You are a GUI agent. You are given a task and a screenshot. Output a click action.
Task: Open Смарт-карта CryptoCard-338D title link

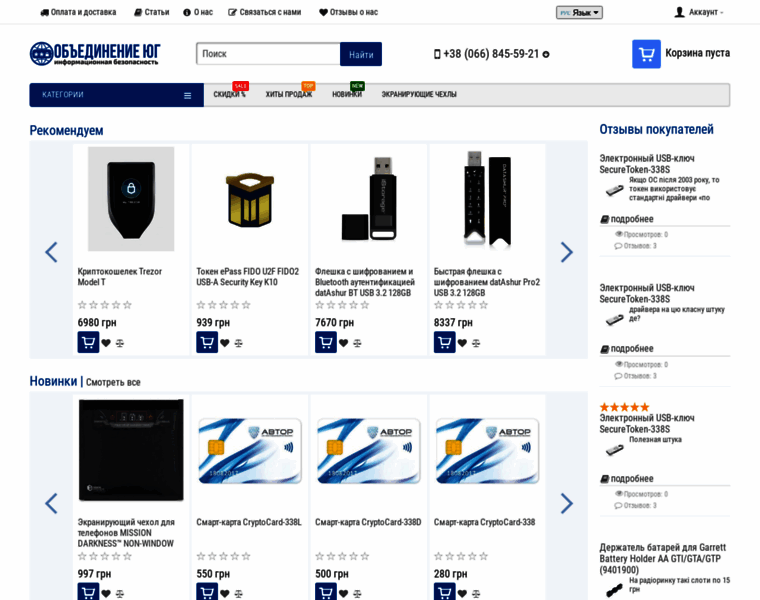pos(368,522)
